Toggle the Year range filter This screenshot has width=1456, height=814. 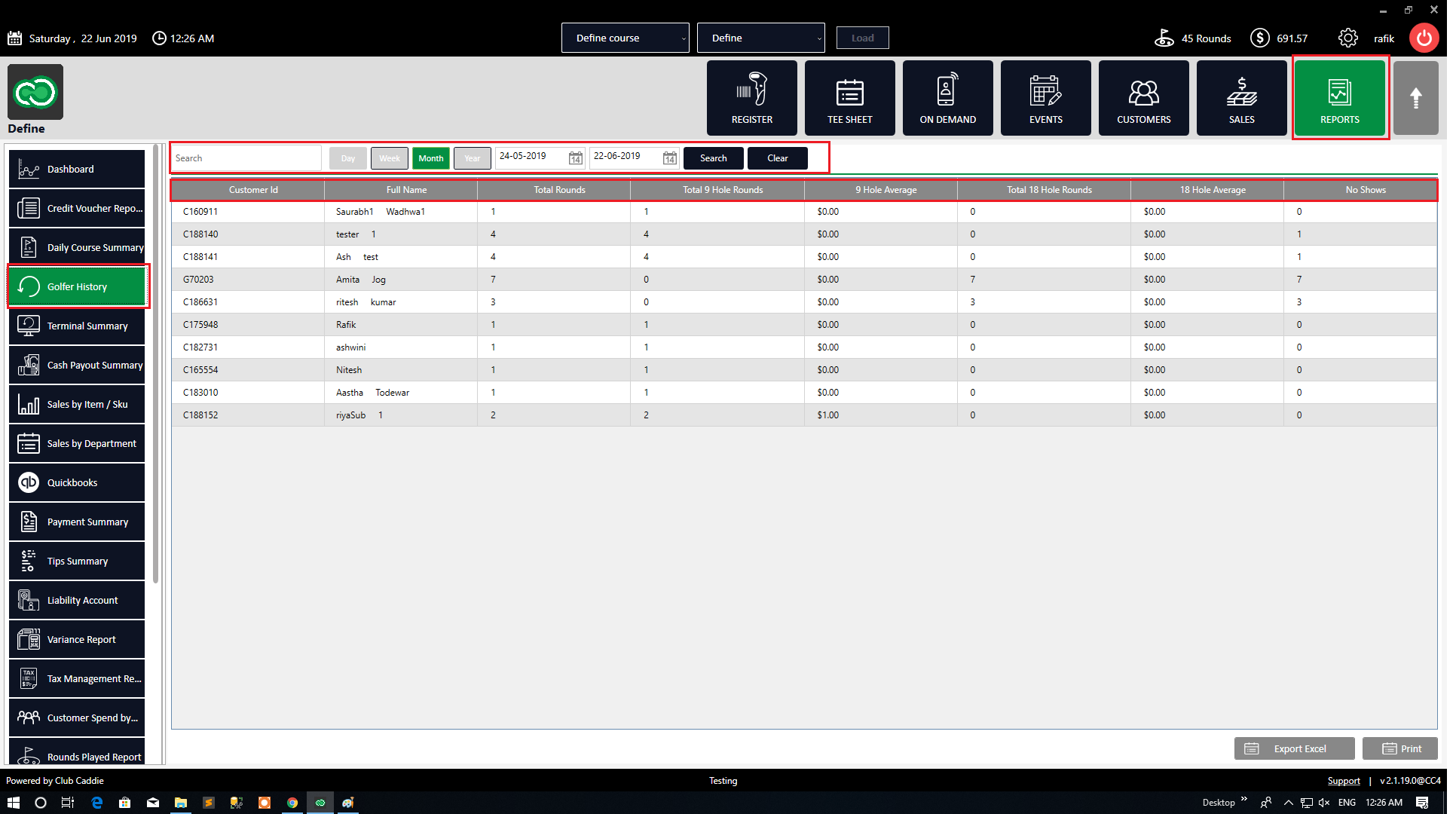click(472, 158)
